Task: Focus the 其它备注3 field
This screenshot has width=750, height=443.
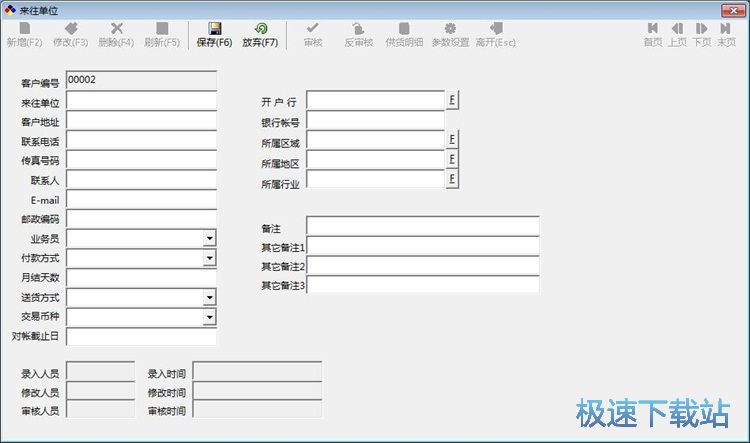Action: (x=423, y=285)
